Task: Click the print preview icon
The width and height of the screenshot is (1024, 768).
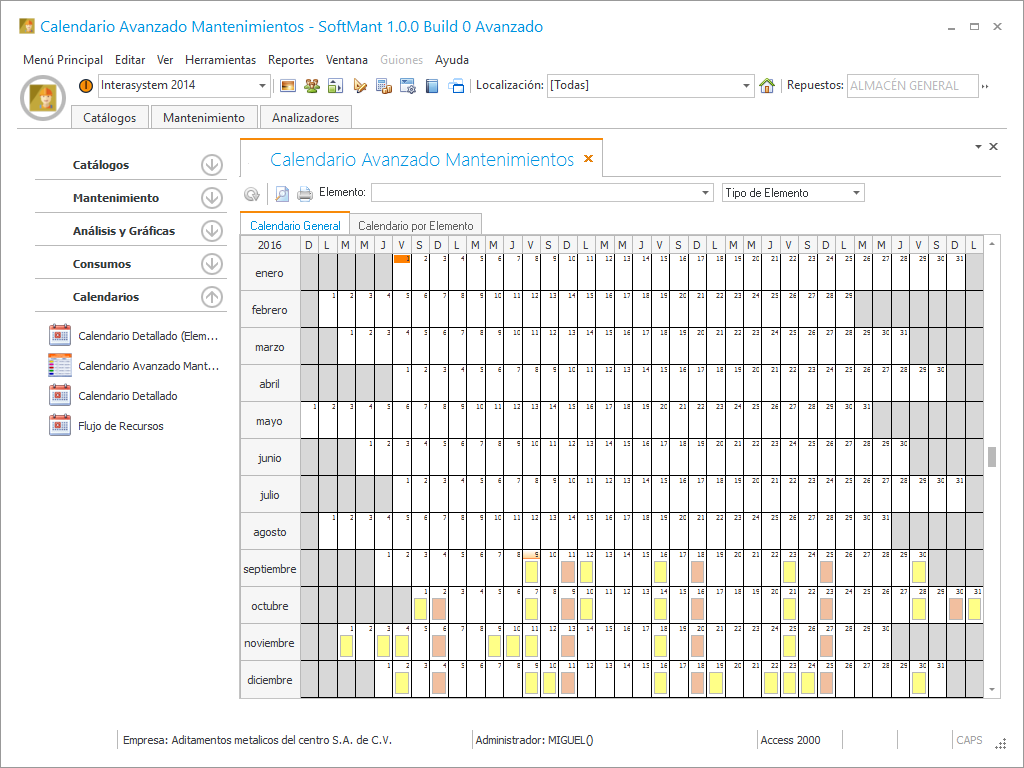Action: (x=282, y=194)
